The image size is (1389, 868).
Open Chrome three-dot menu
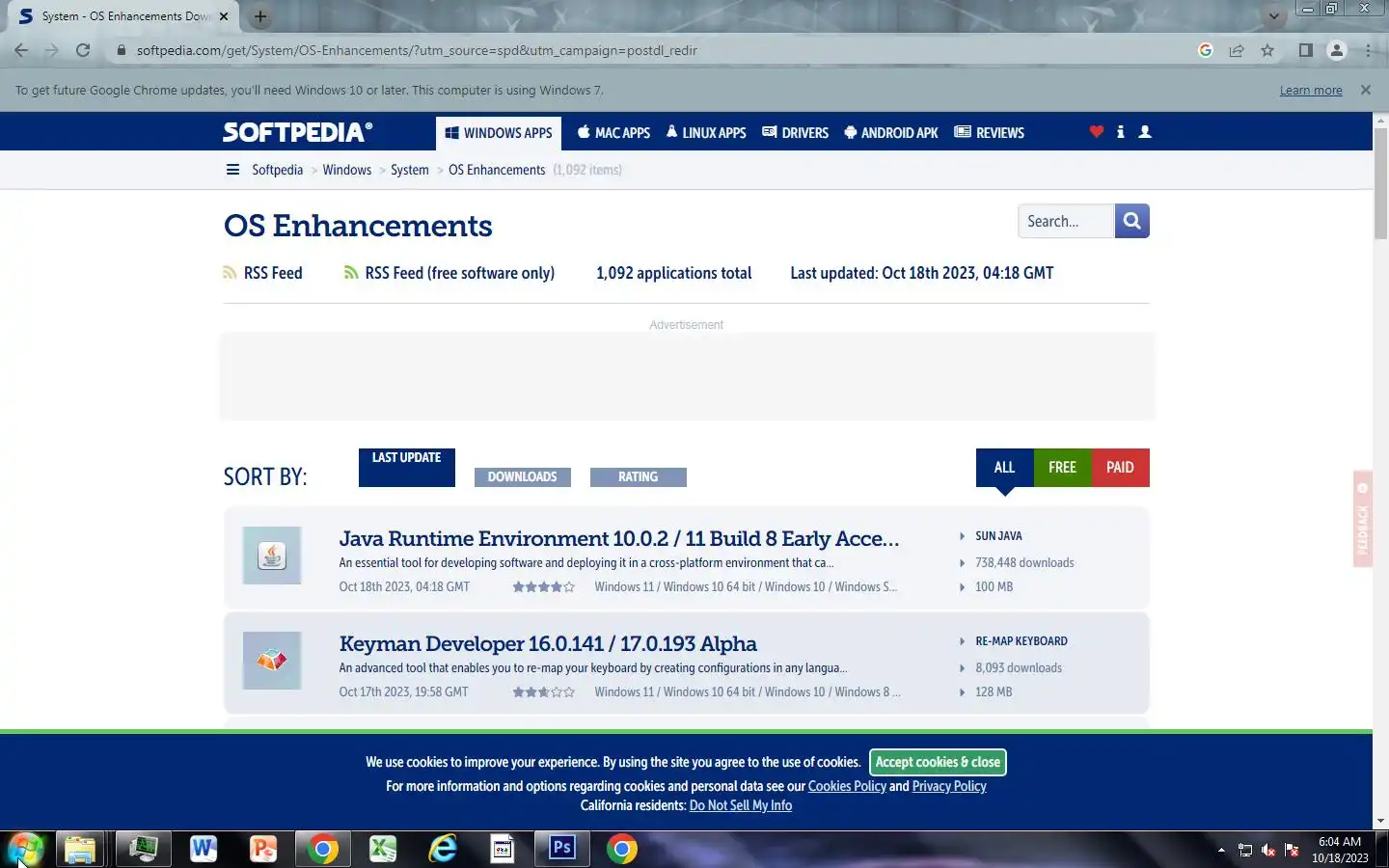pos(1368,50)
